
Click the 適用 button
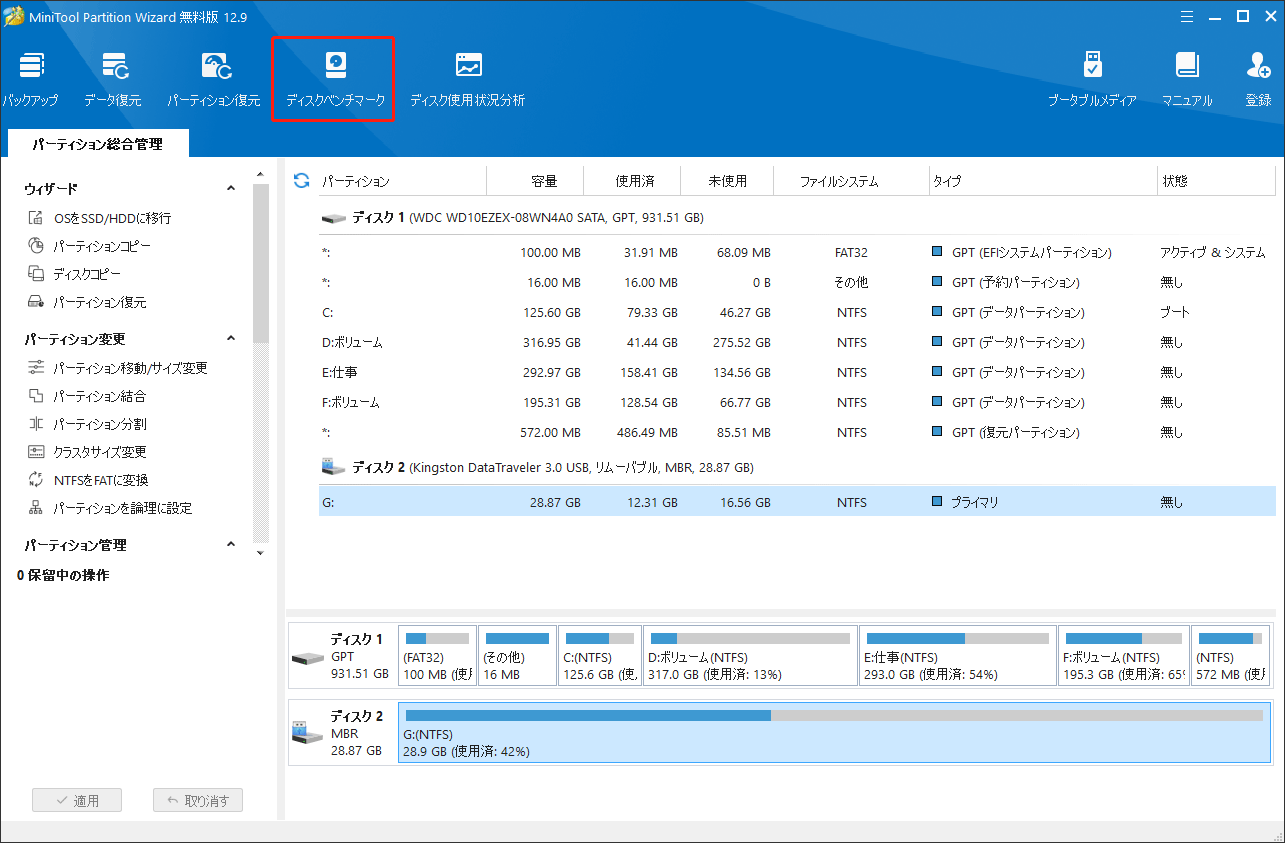pos(77,800)
